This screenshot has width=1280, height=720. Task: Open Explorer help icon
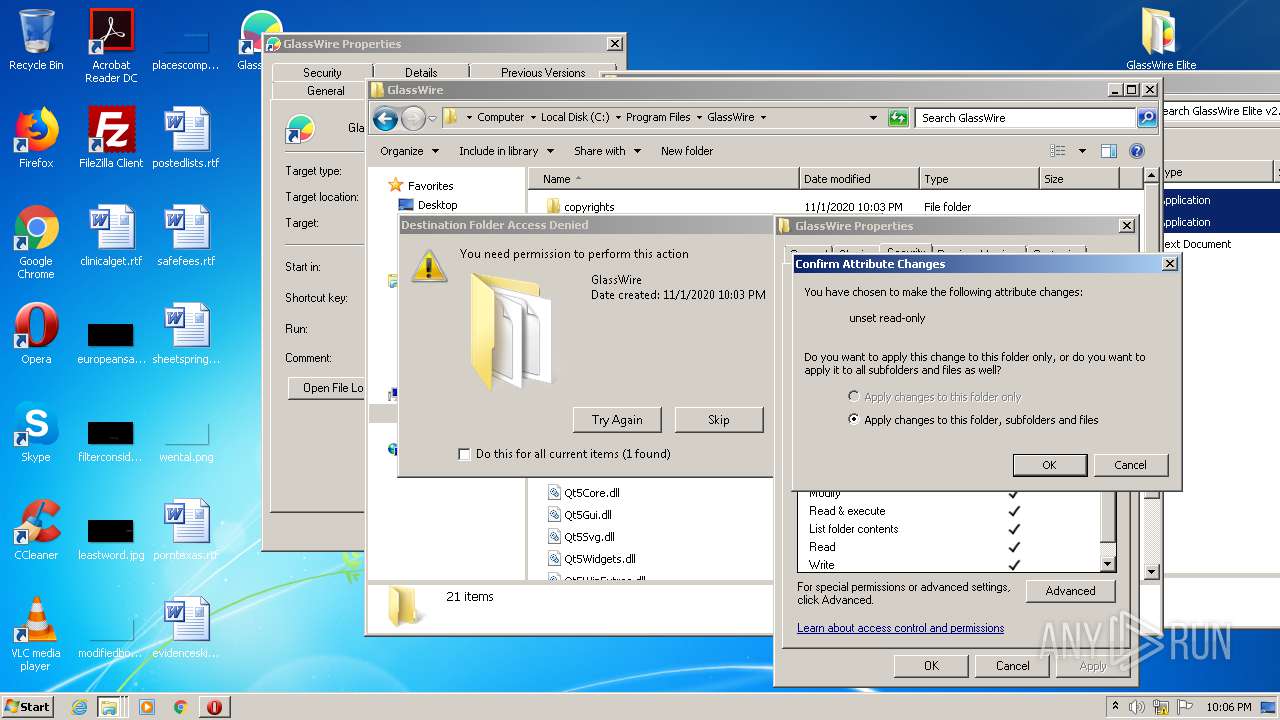tap(1137, 151)
